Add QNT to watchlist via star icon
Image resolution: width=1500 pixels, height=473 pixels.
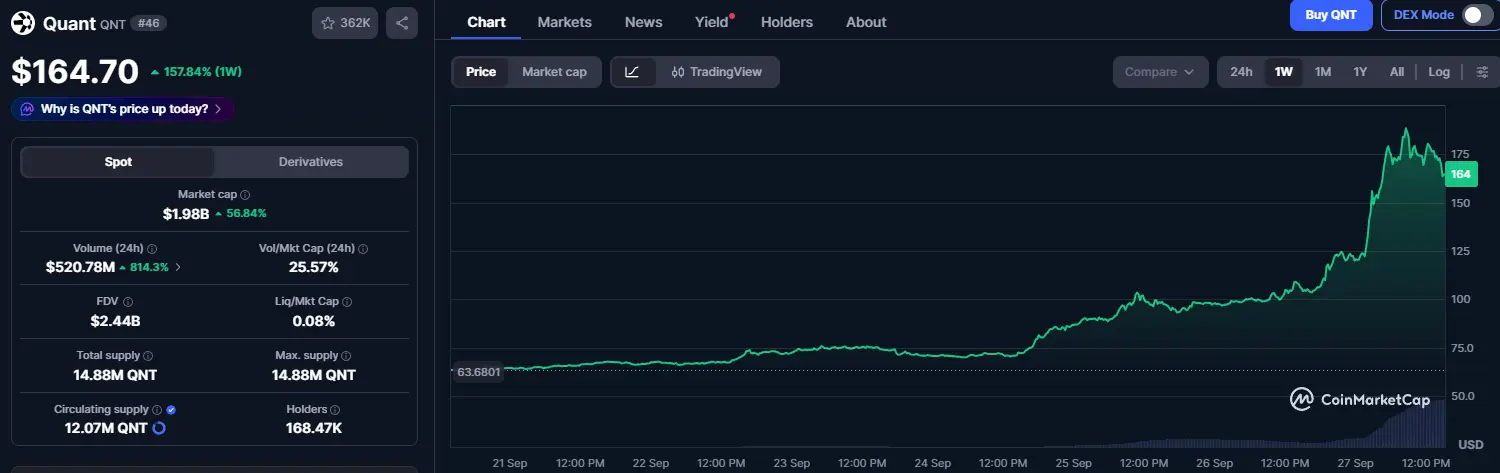[x=327, y=23]
